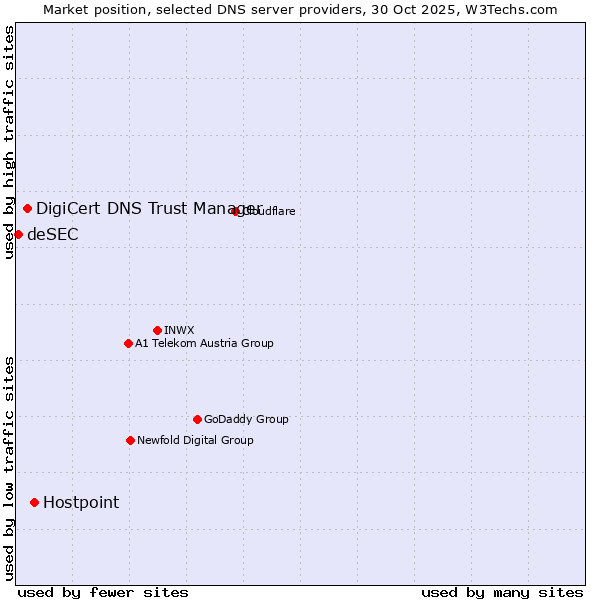The height and width of the screenshot is (600, 600).
Task: Click the red deSEC data point
Action: coord(18,234)
